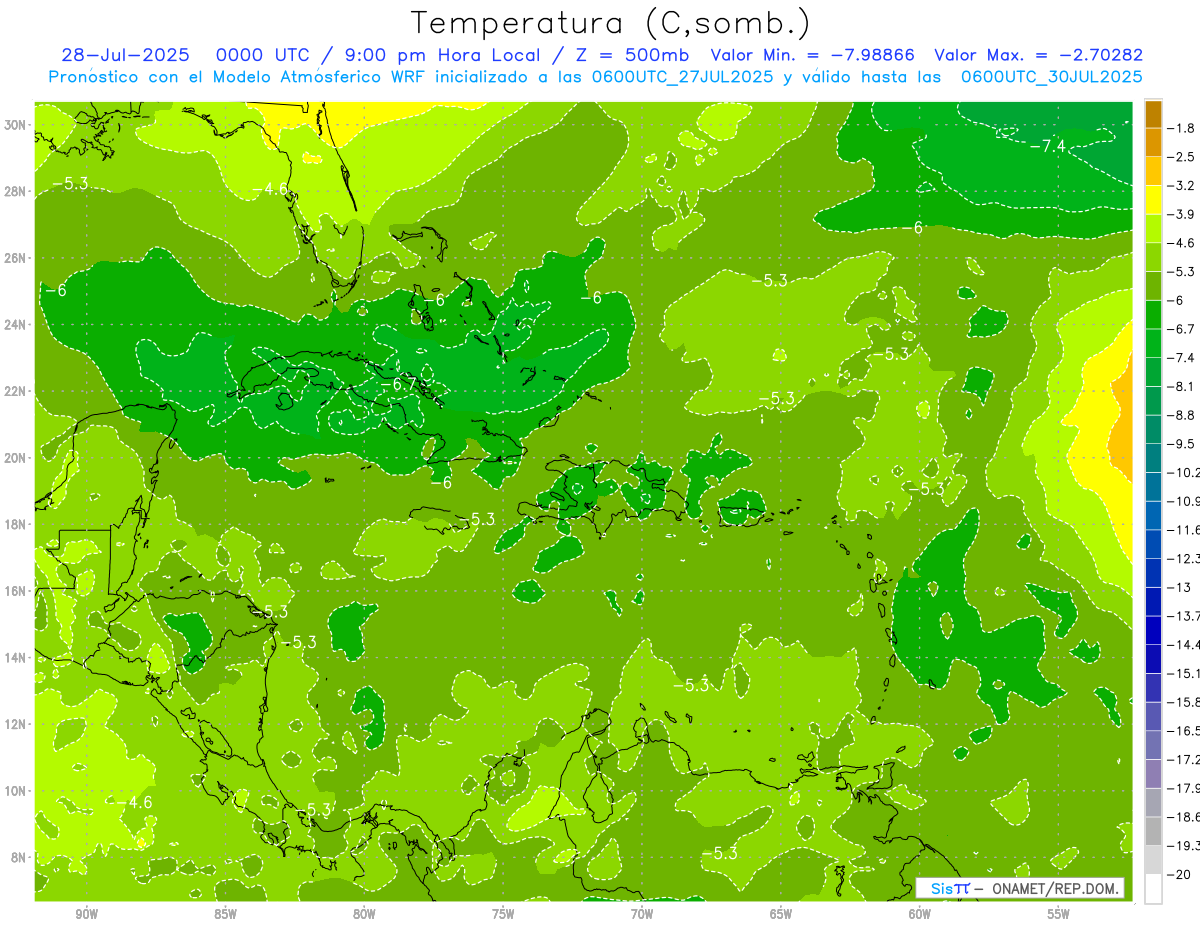Pick legend swatch between -13.7 and -14.4
The image size is (1200, 927).
1153,630
